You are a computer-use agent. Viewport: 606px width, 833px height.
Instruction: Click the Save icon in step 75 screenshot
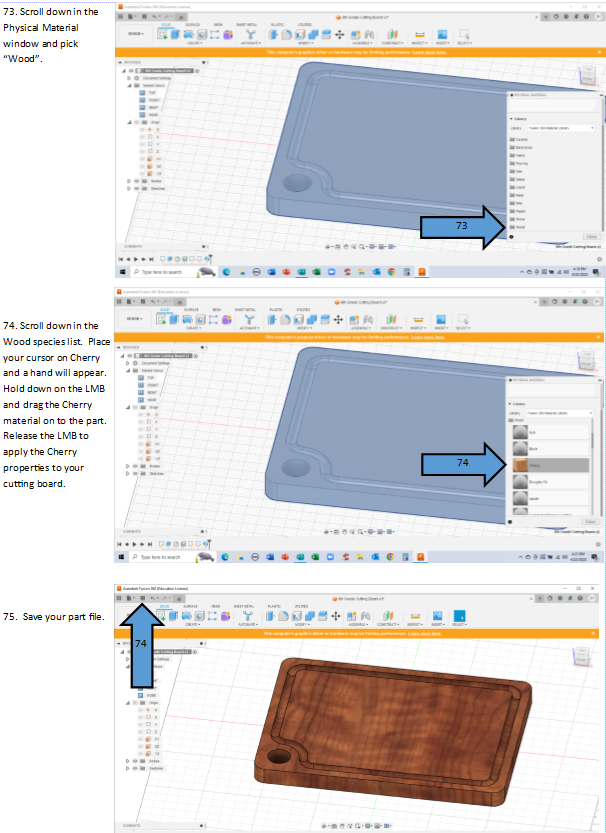pyautogui.click(x=142, y=598)
